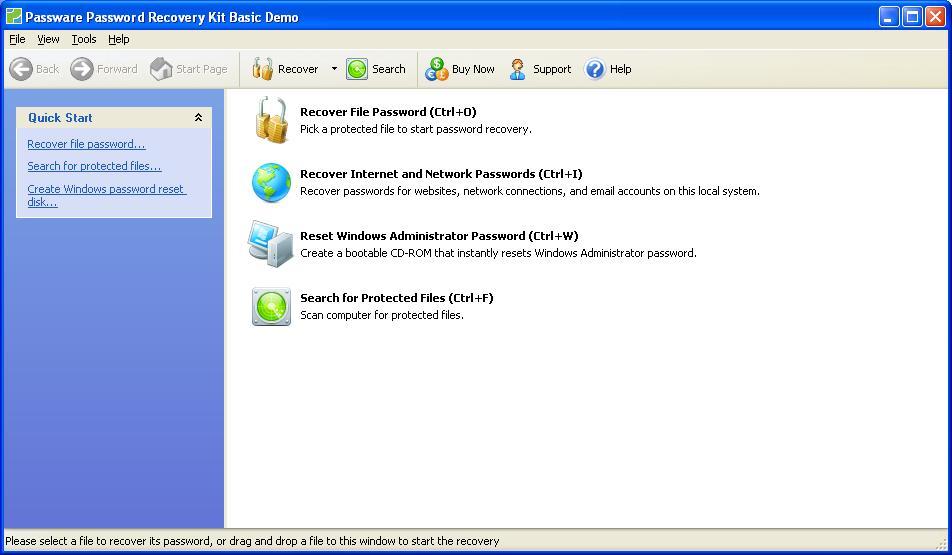This screenshot has width=952, height=555.
Task: Click the 'Search' toolbar label
Action: tap(389, 69)
